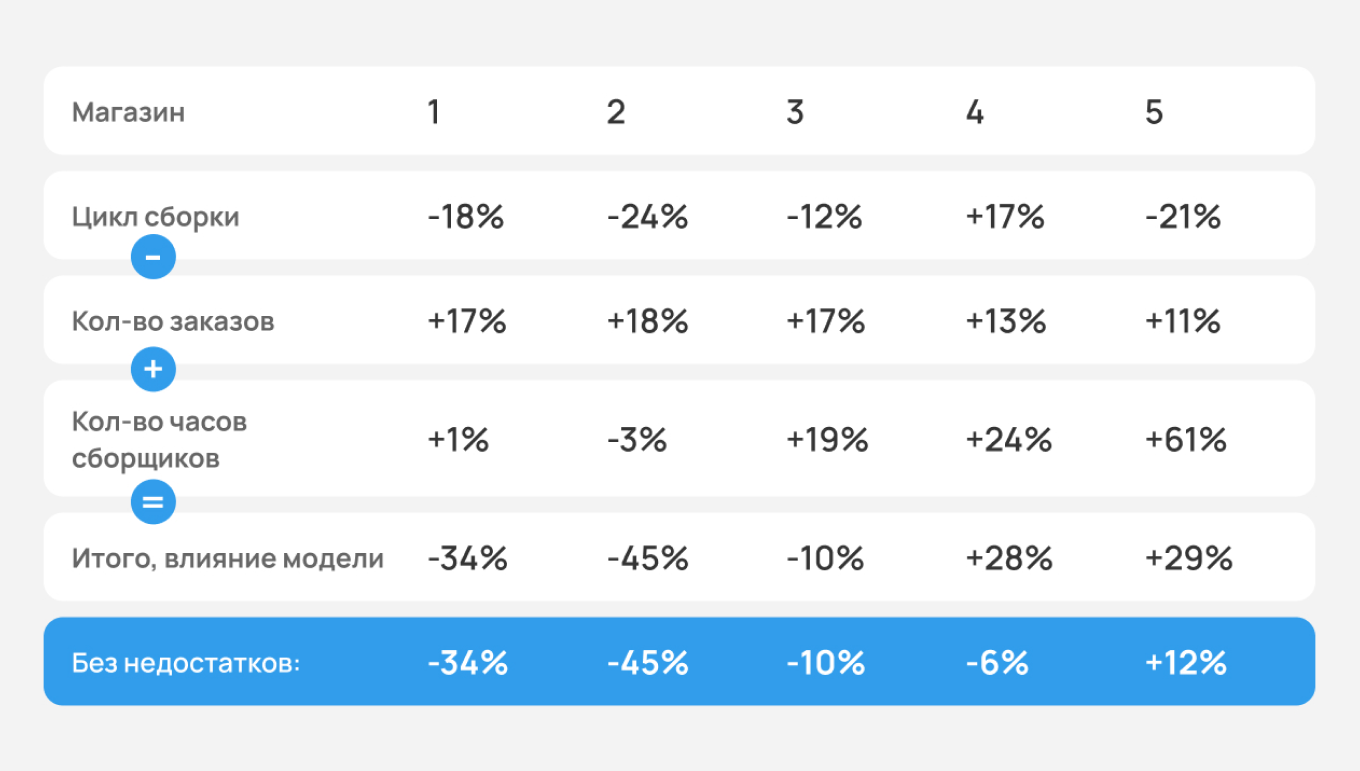This screenshot has width=1360, height=771.
Task: Click the -24% value in 'Цикл сборки' row
Action: click(647, 217)
